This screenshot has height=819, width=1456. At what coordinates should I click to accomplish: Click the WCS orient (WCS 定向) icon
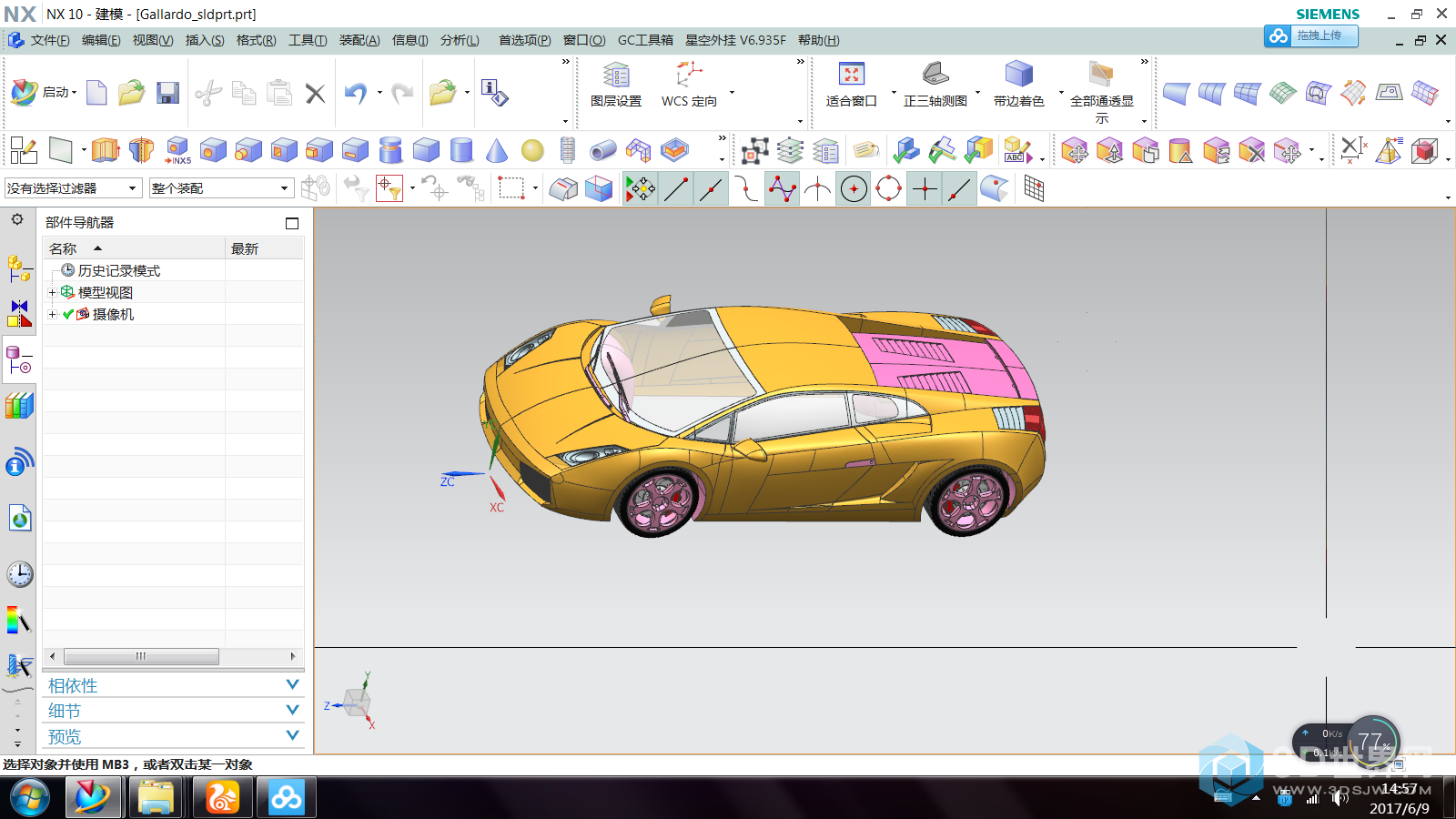tap(689, 86)
